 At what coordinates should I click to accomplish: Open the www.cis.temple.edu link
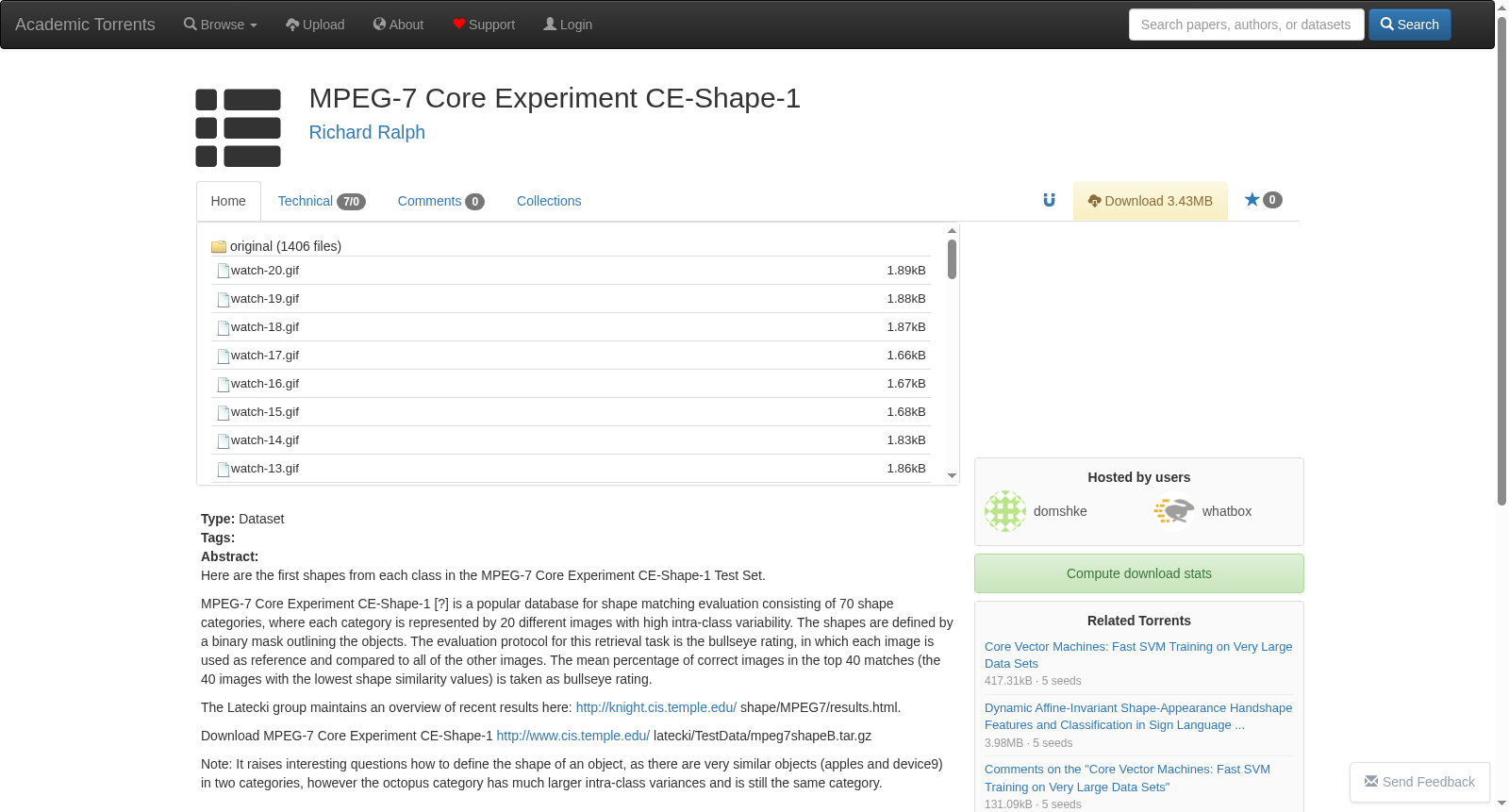point(573,736)
